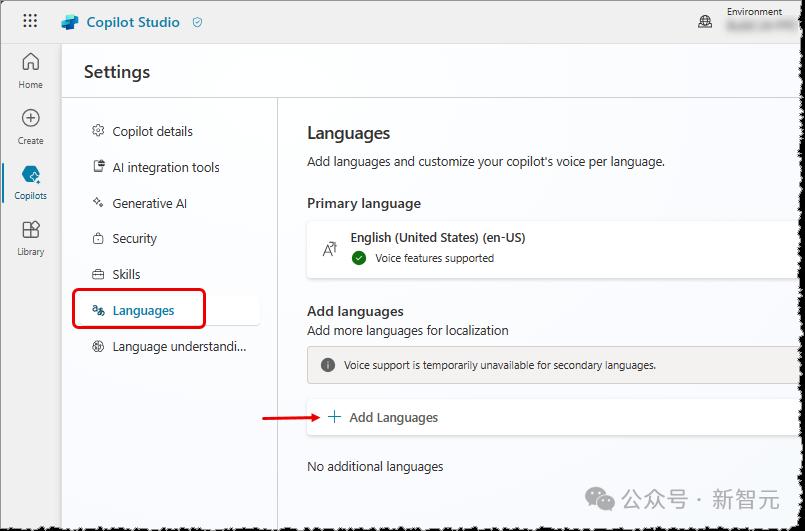Open Skills settings section
Screen dimensions: 805x531
click(x=126, y=274)
